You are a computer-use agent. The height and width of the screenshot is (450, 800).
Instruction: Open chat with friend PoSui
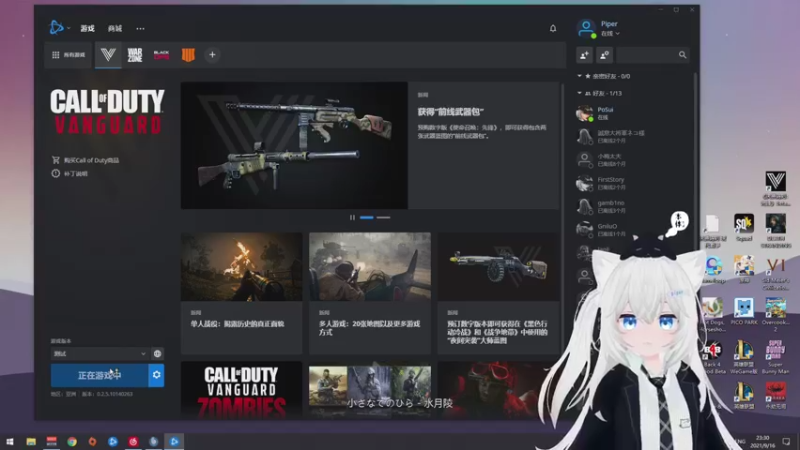coord(633,113)
